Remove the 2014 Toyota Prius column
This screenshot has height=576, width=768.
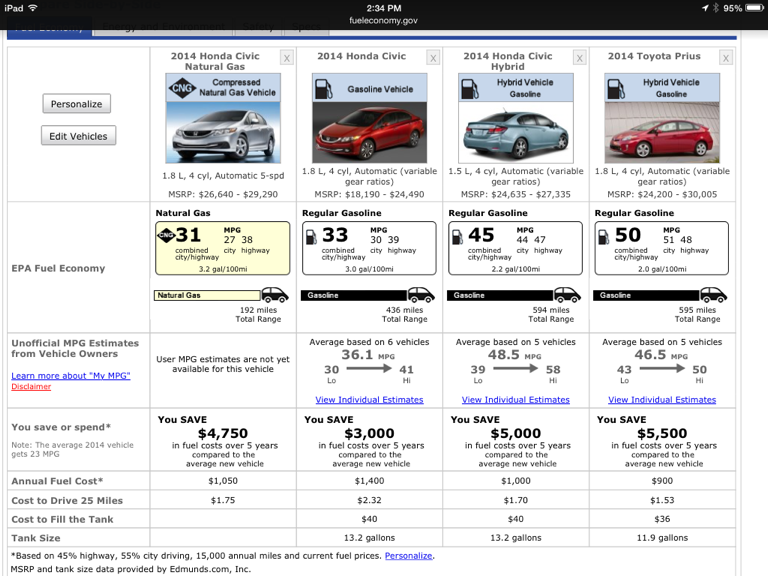726,58
